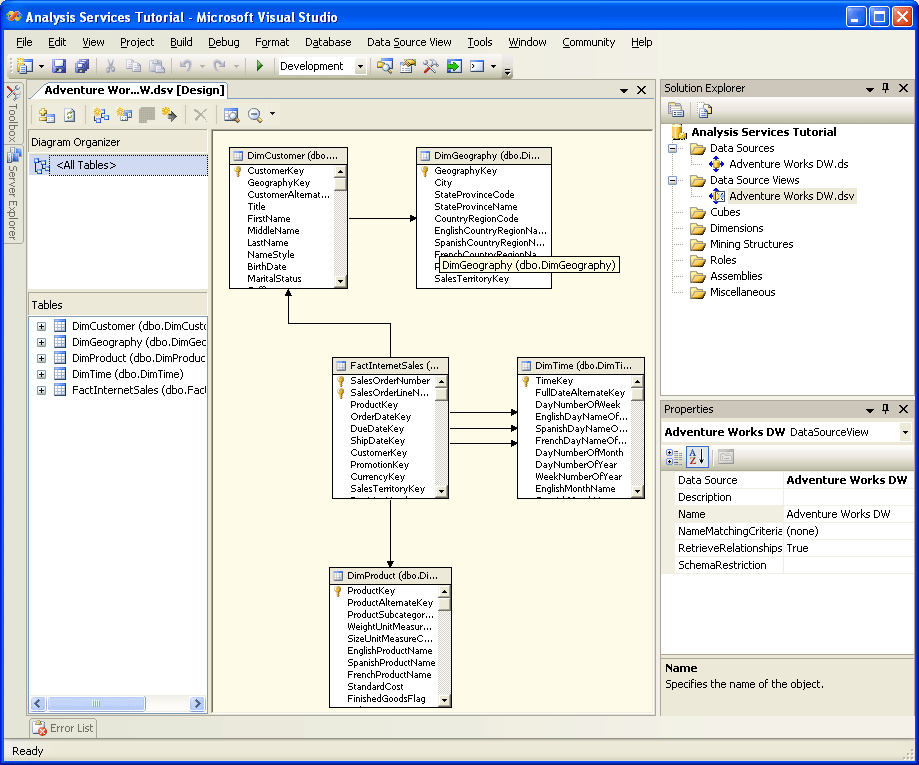The image size is (919, 765).
Task: Collapse the Data Sources folder
Action: (674, 148)
